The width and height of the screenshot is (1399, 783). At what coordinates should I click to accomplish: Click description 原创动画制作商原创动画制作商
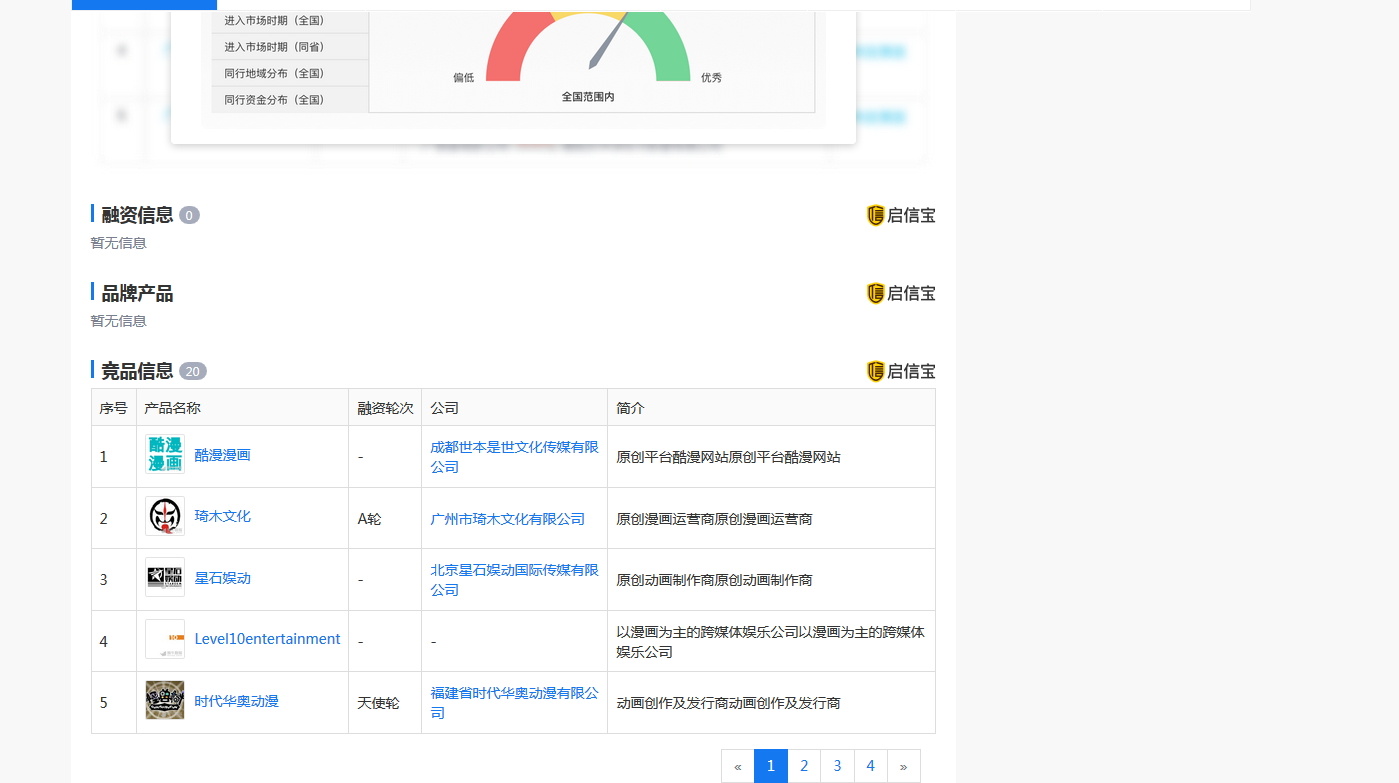pos(715,580)
